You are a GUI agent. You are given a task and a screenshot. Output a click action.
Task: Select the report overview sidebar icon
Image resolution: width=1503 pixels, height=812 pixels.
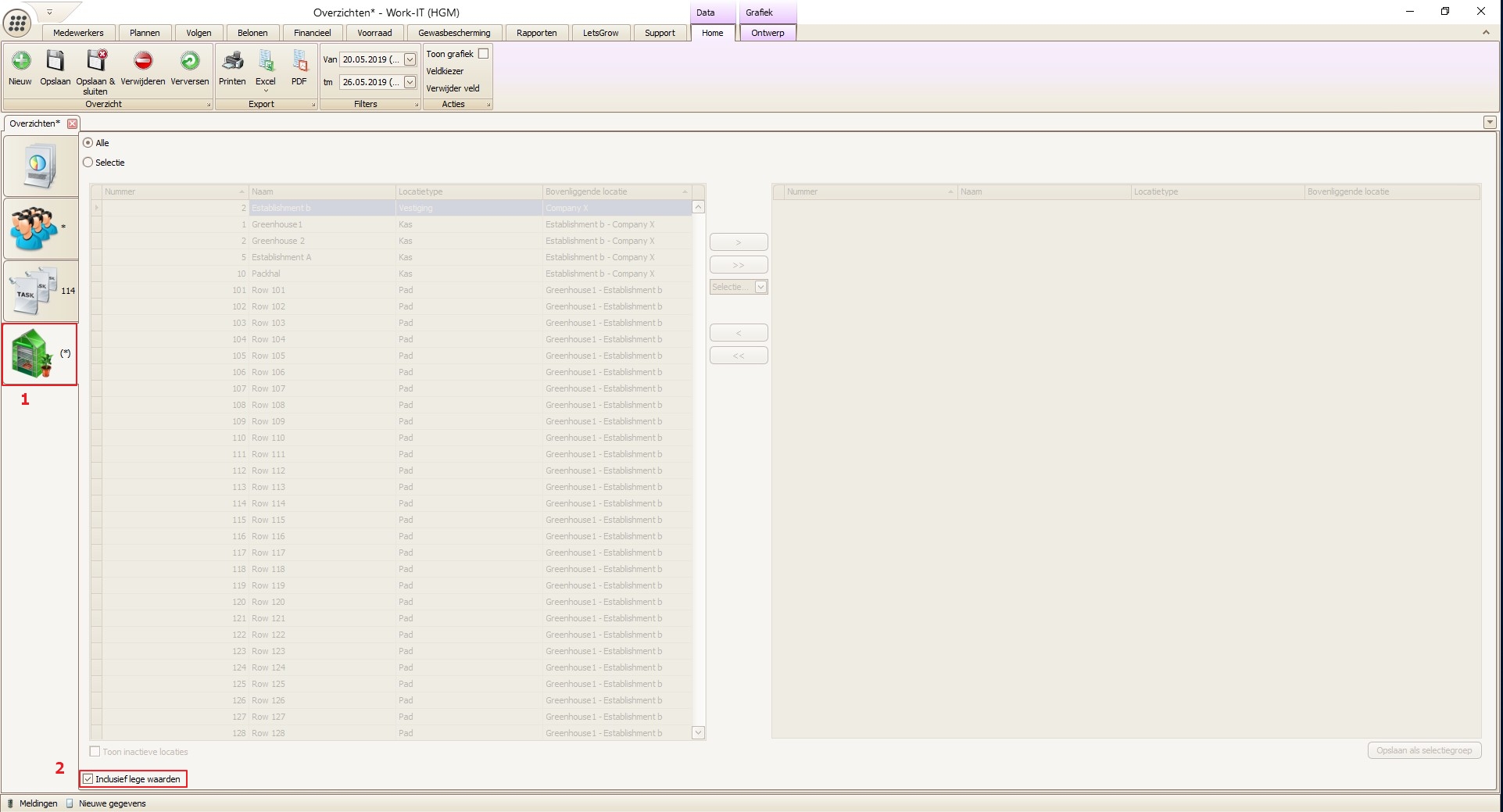click(40, 166)
